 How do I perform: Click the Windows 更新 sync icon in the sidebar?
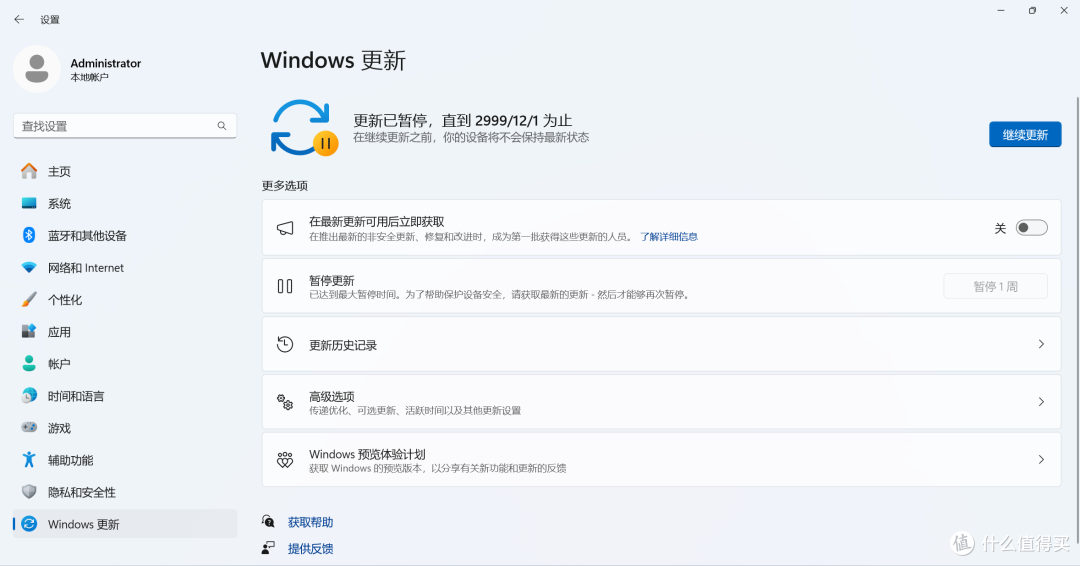29,524
